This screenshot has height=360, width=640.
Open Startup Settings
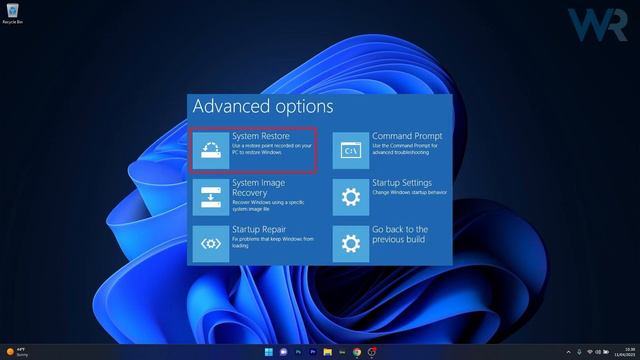(x=390, y=197)
